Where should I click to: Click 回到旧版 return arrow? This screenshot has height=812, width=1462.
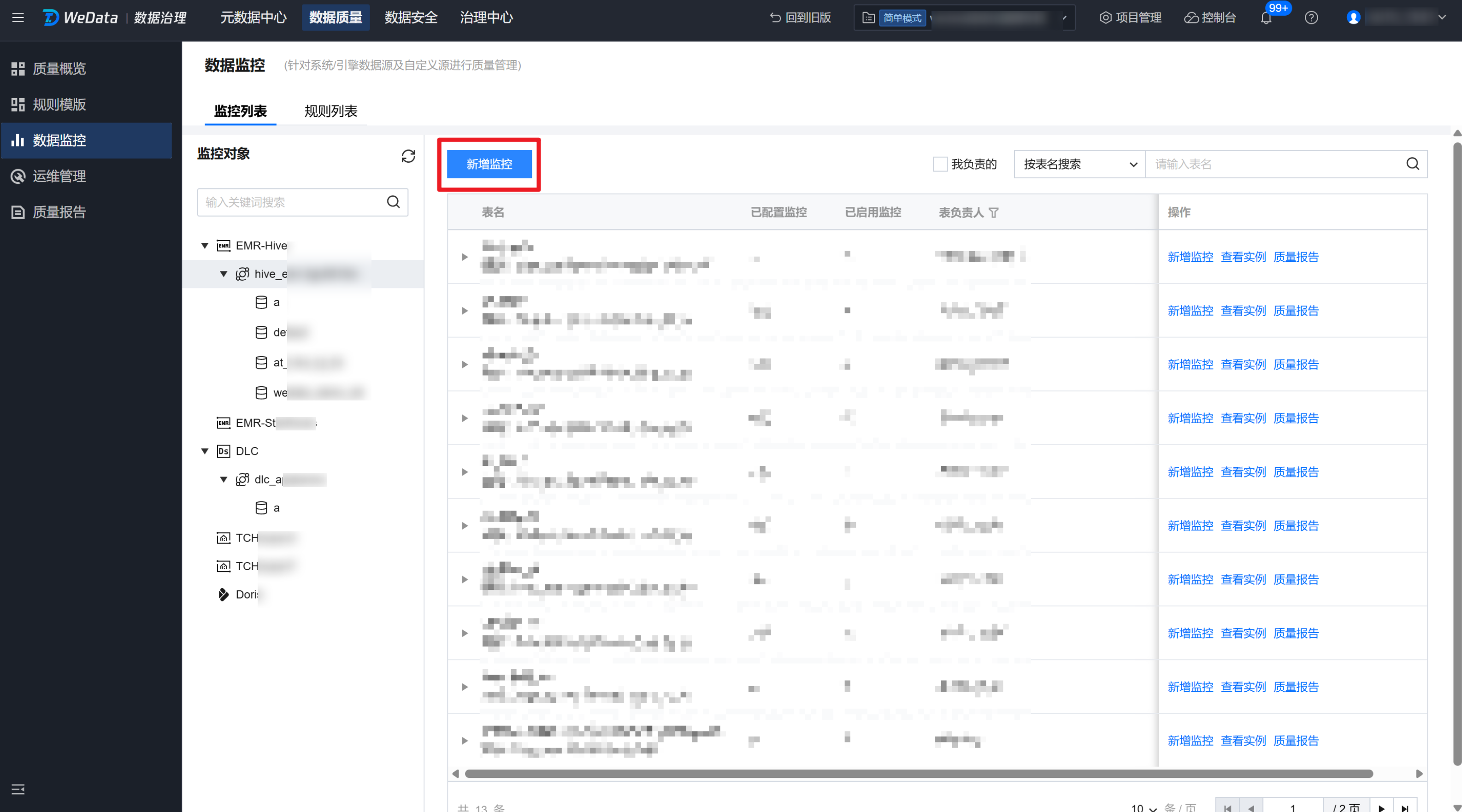click(x=775, y=18)
